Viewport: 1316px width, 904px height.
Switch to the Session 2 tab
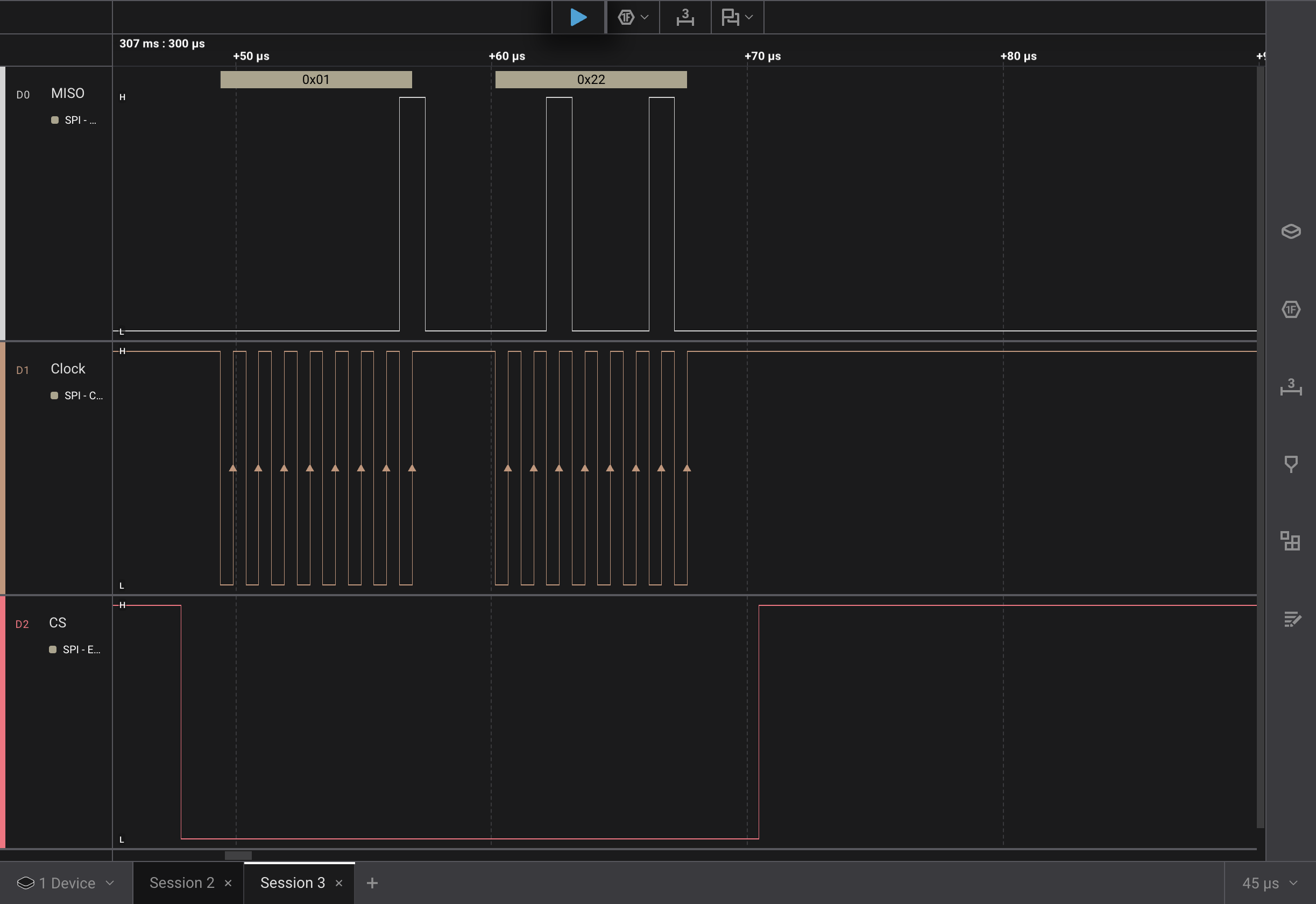(182, 882)
